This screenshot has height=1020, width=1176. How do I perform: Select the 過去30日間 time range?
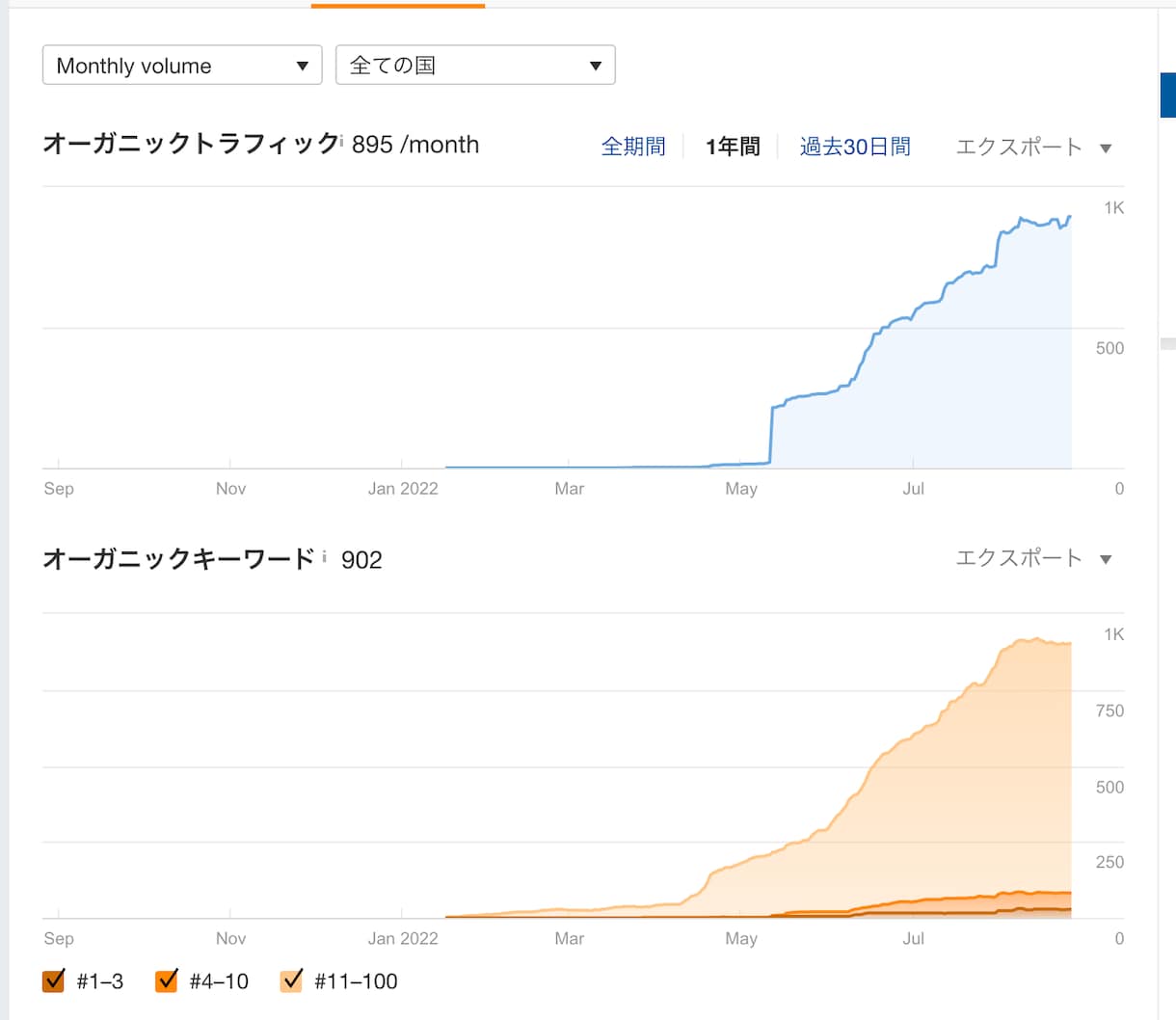855,147
